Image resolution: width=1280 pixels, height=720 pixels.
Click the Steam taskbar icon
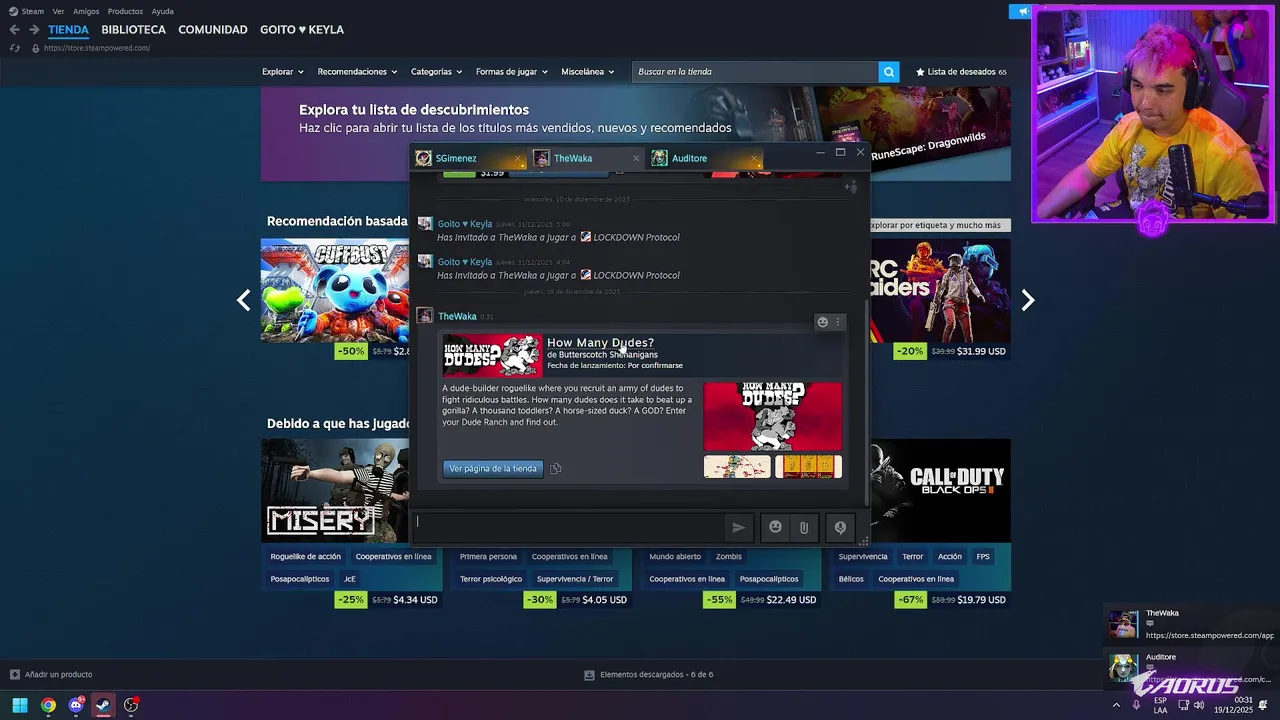tap(103, 705)
